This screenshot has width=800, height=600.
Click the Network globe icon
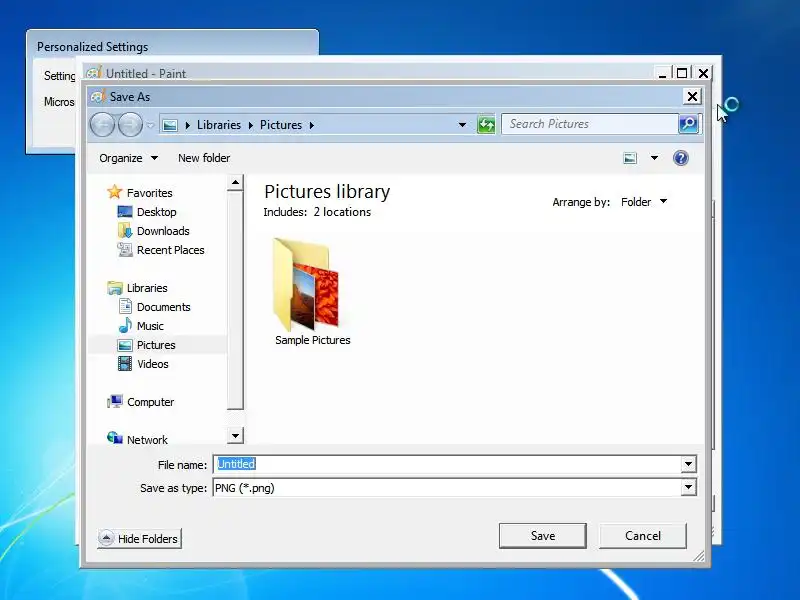[115, 438]
